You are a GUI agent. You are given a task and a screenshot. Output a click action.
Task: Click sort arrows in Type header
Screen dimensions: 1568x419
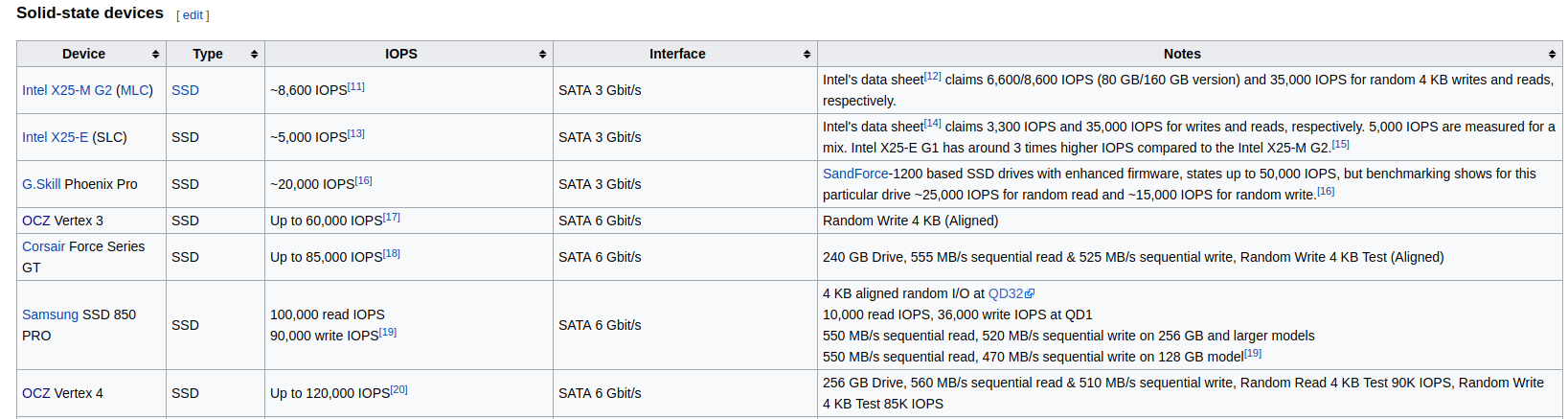tap(254, 55)
